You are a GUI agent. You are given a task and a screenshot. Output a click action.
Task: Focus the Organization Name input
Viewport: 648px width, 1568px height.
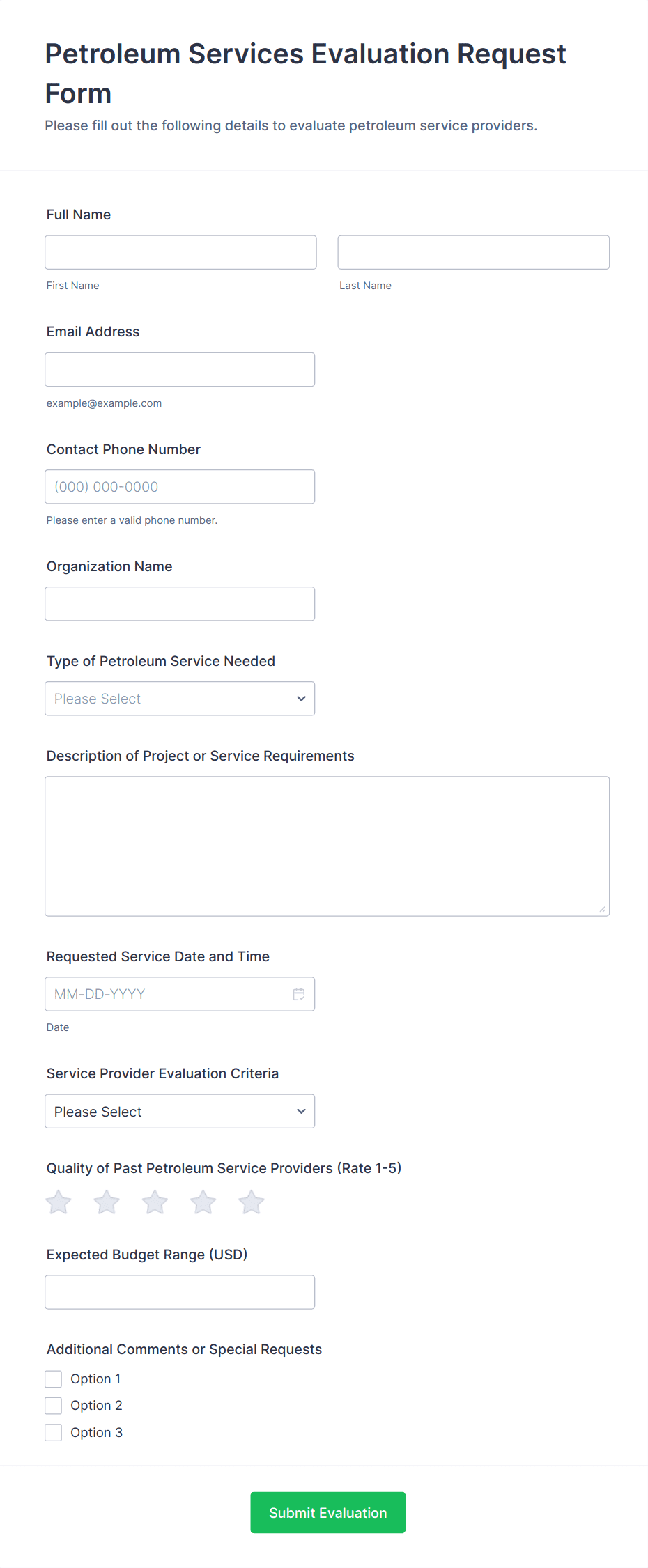180,604
